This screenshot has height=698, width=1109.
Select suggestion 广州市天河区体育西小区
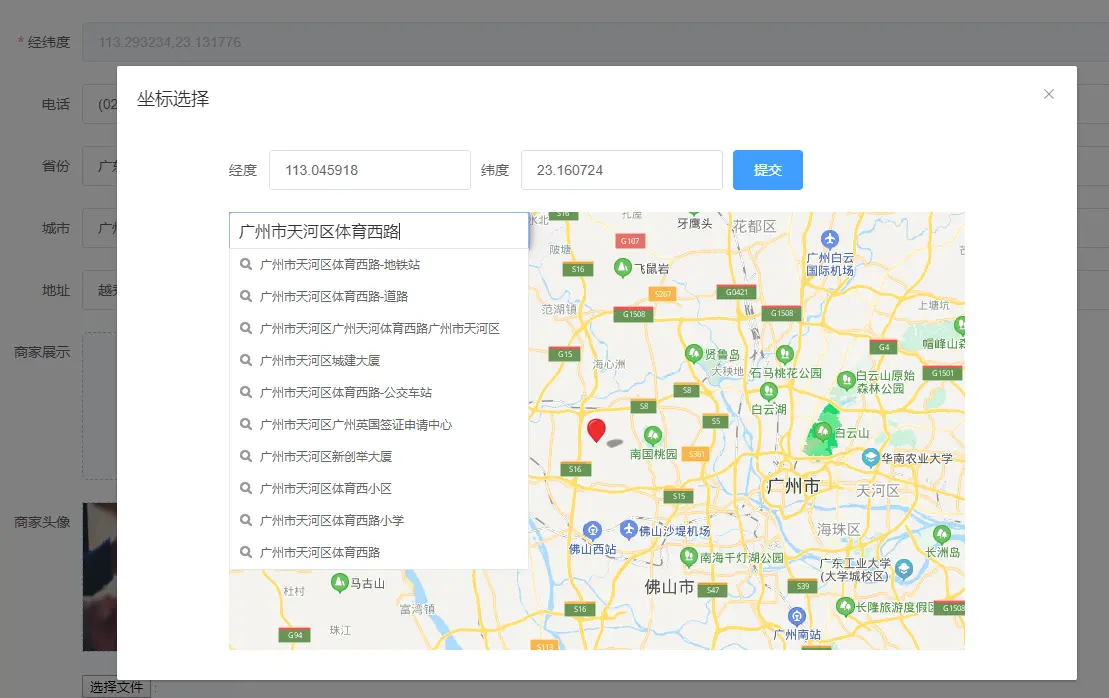tap(378, 488)
